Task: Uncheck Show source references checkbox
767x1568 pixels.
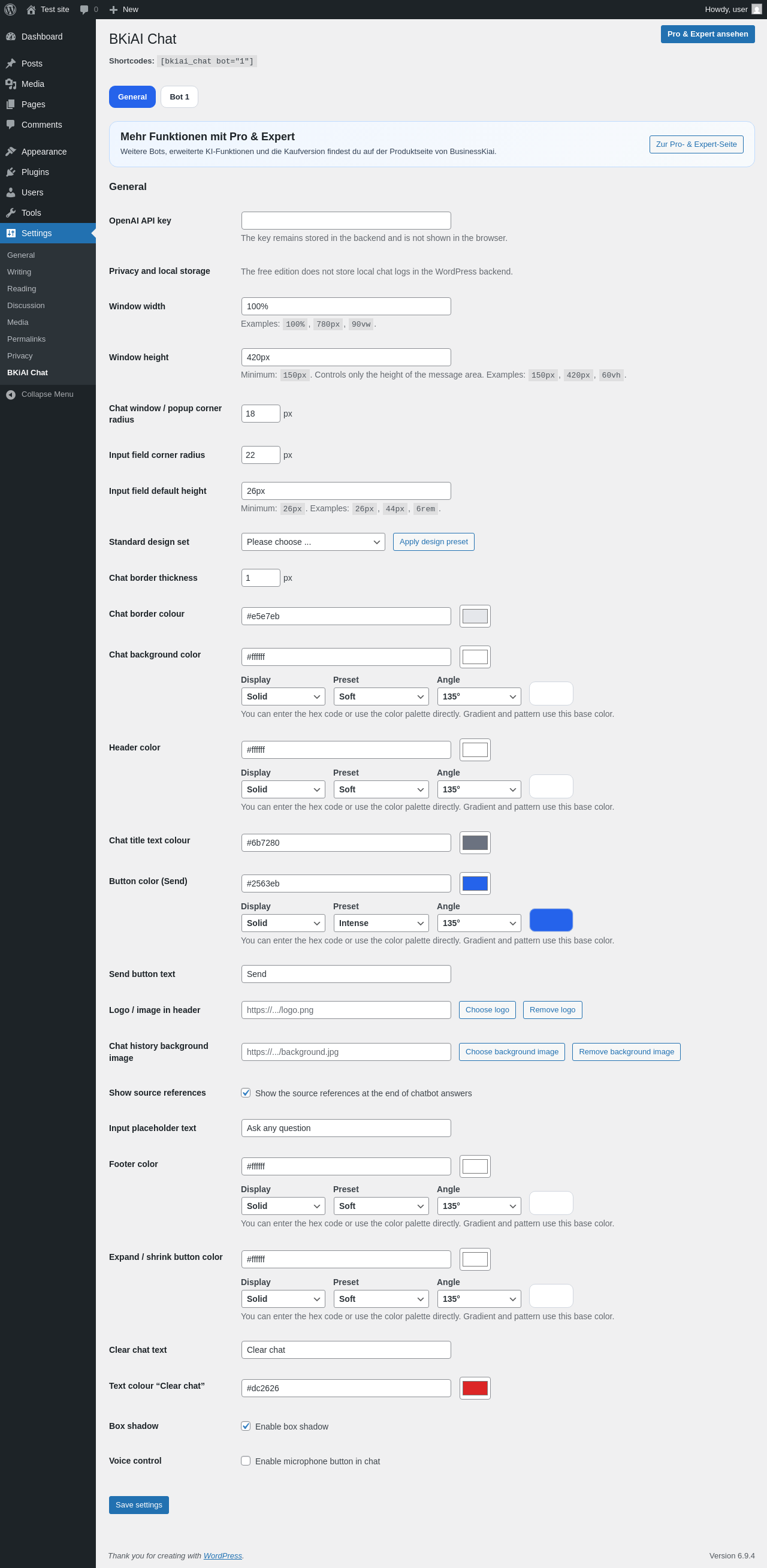Action: (246, 1093)
